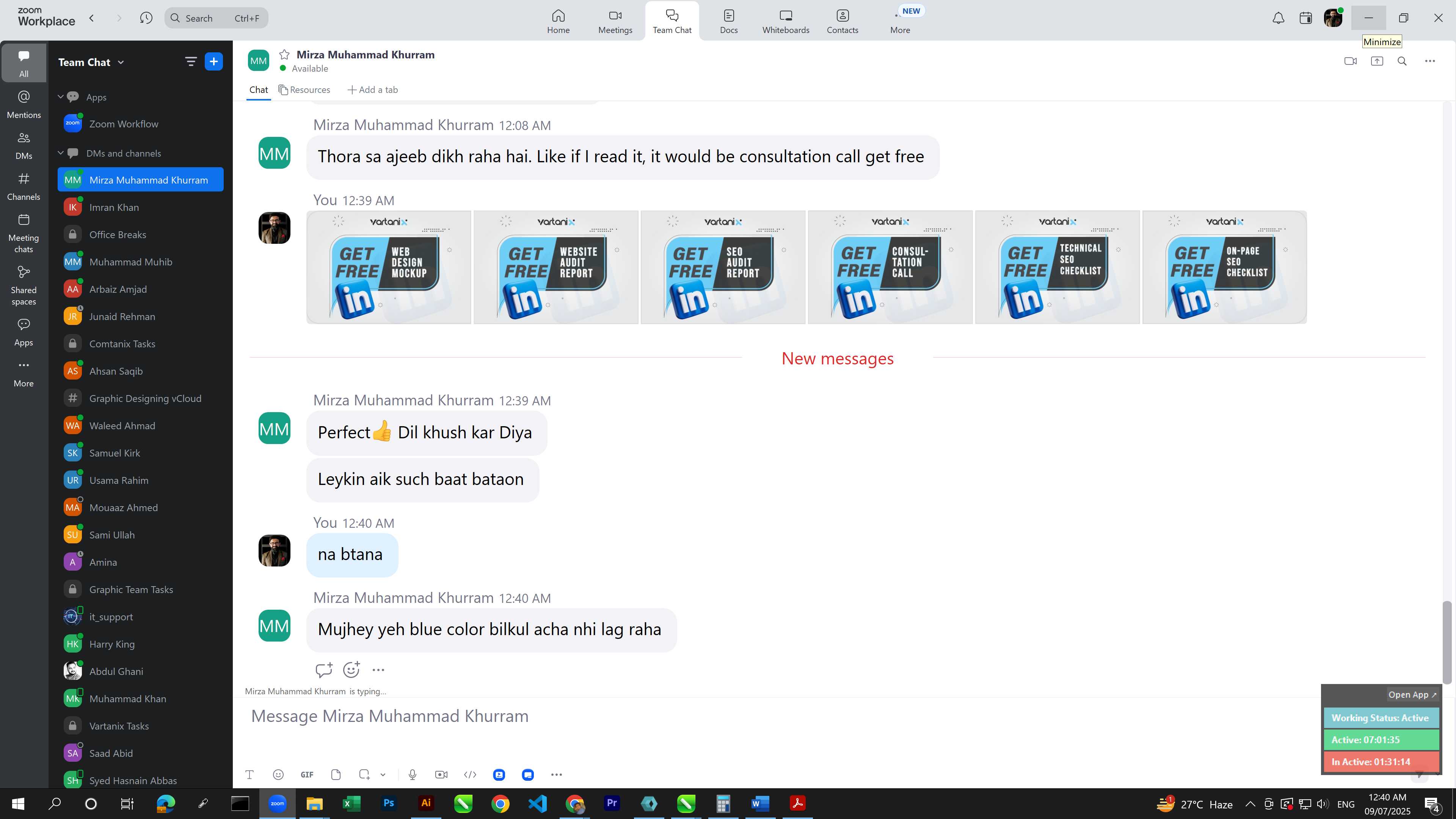Collapse the Apps section
Screen dimensions: 1456x819
point(61,97)
